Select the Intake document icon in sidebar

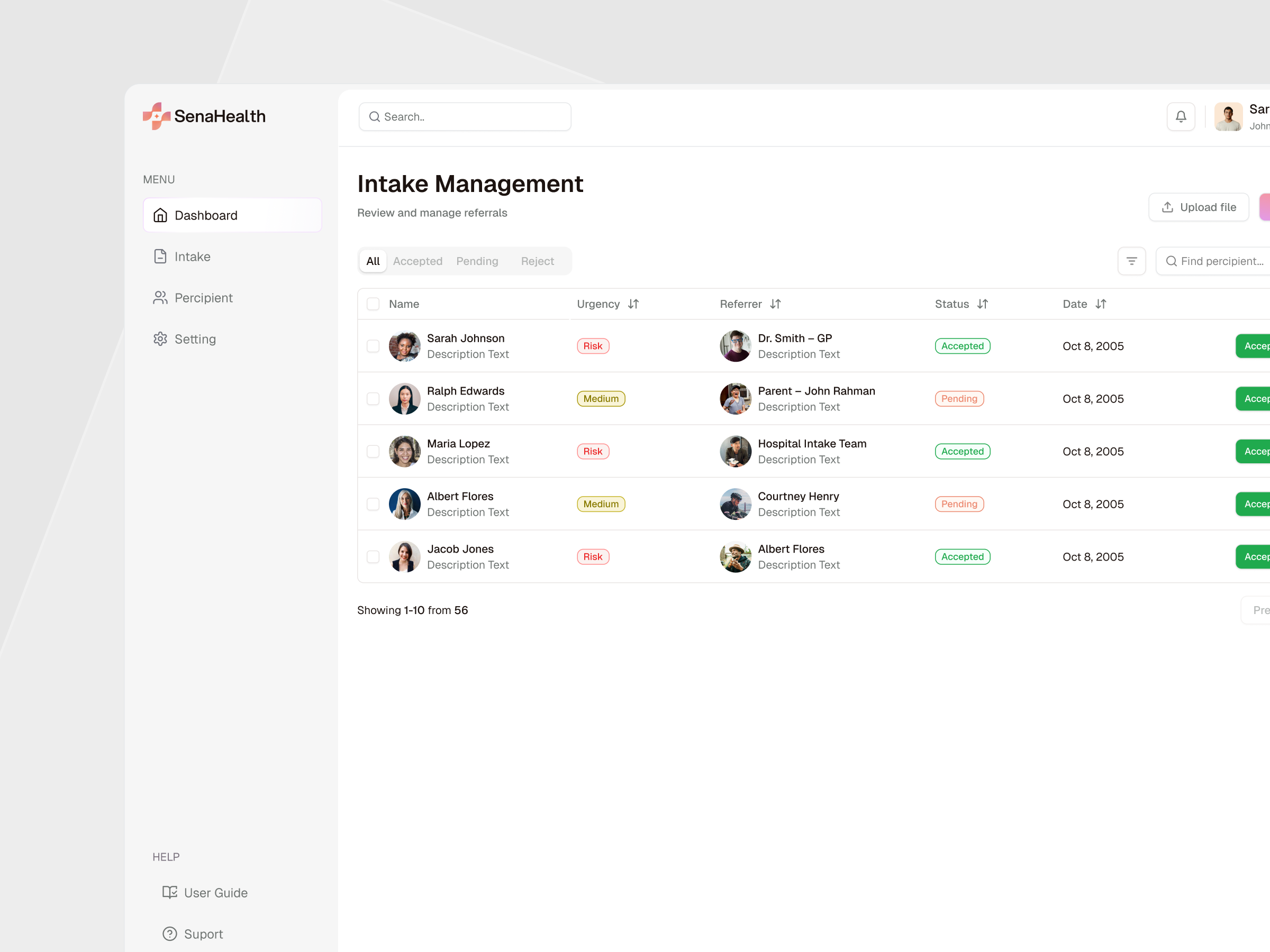click(161, 257)
